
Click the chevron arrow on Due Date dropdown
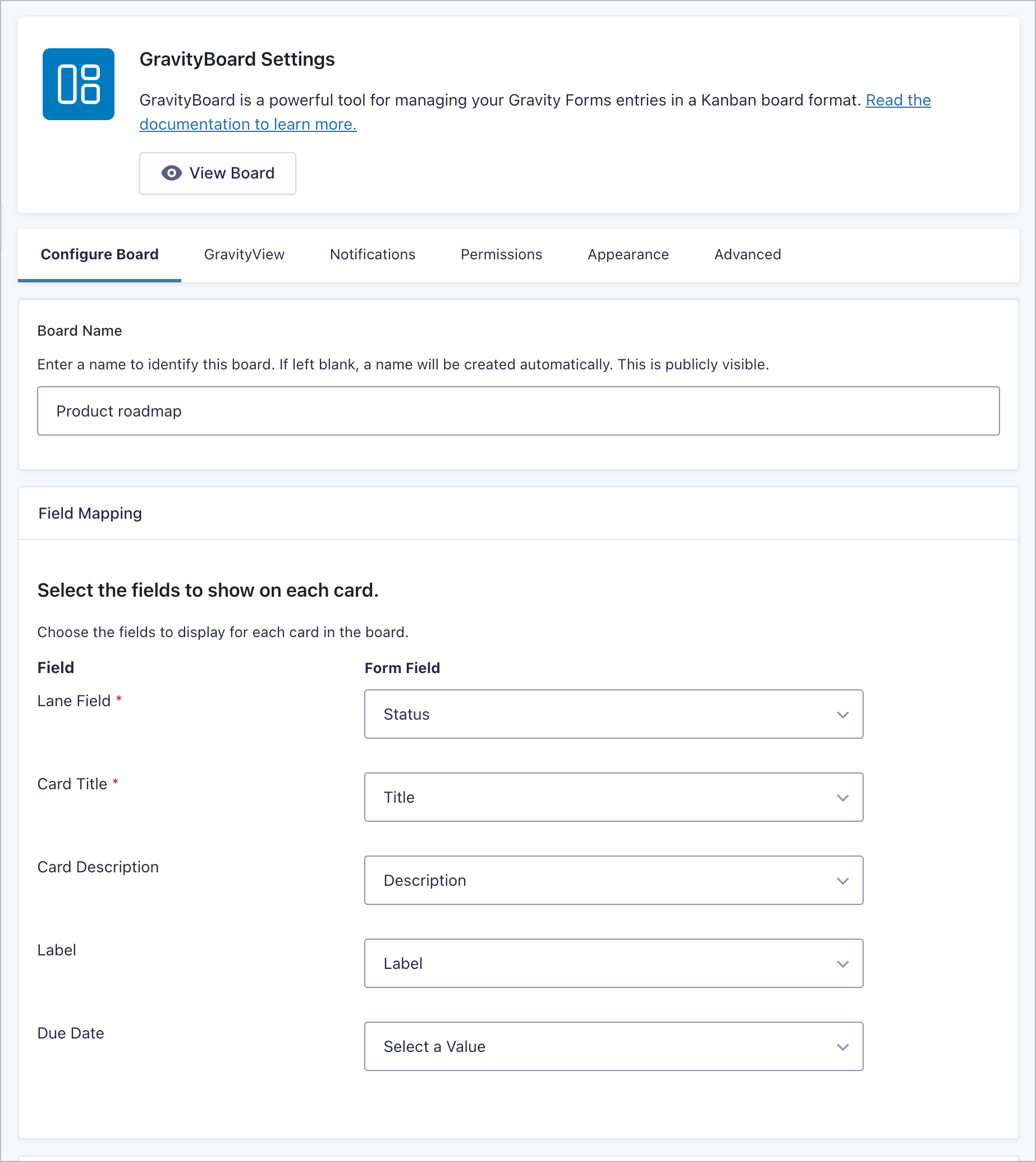coord(842,1047)
